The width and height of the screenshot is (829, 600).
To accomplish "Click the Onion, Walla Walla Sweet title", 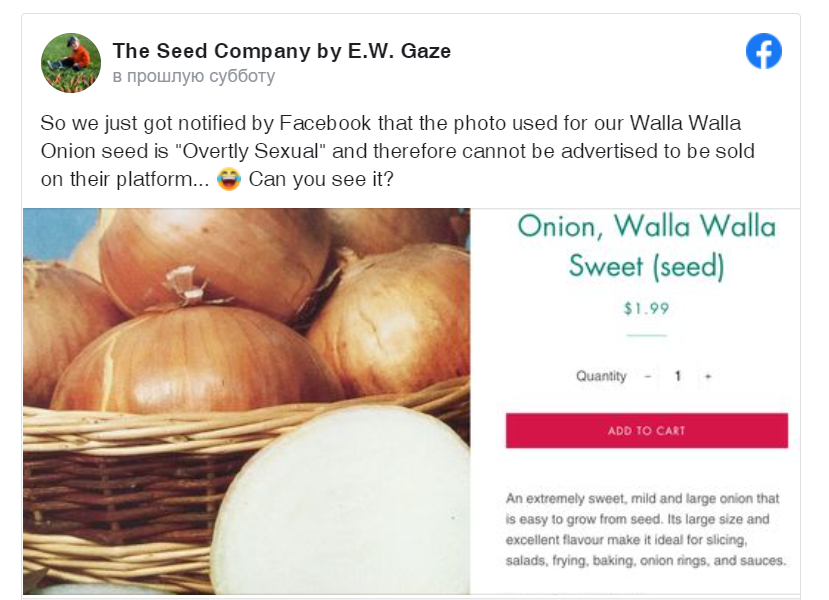I will [646, 245].
